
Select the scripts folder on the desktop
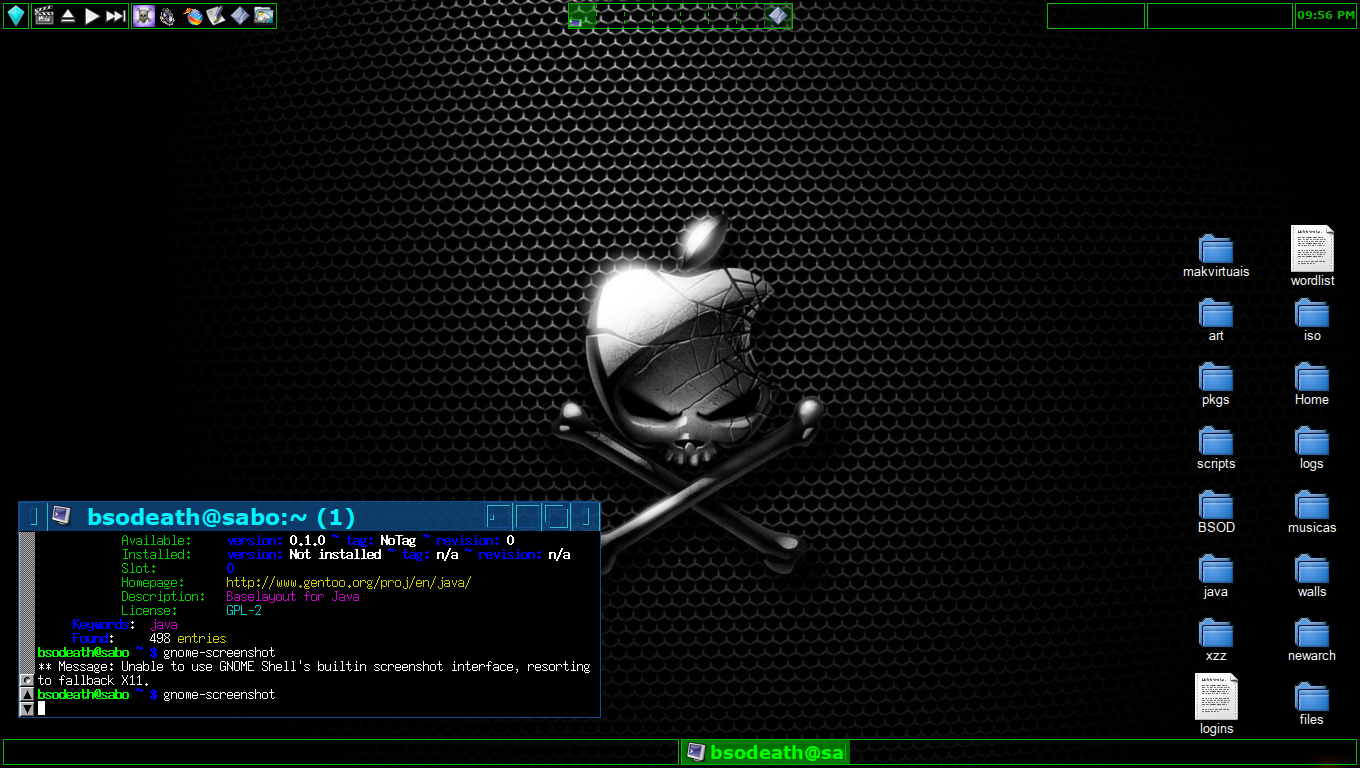tap(1216, 448)
